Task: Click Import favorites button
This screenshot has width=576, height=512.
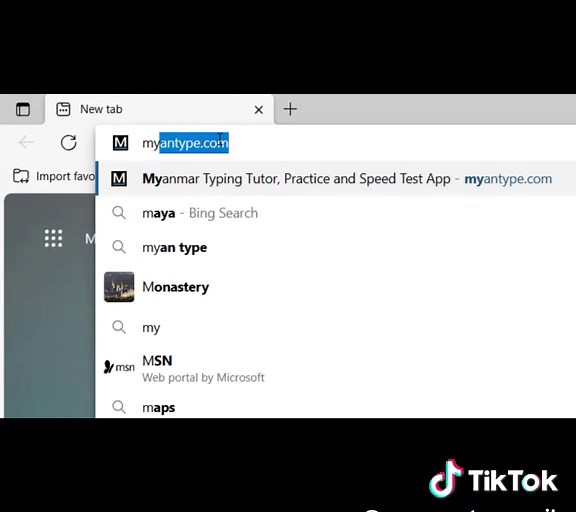Action: [54, 176]
